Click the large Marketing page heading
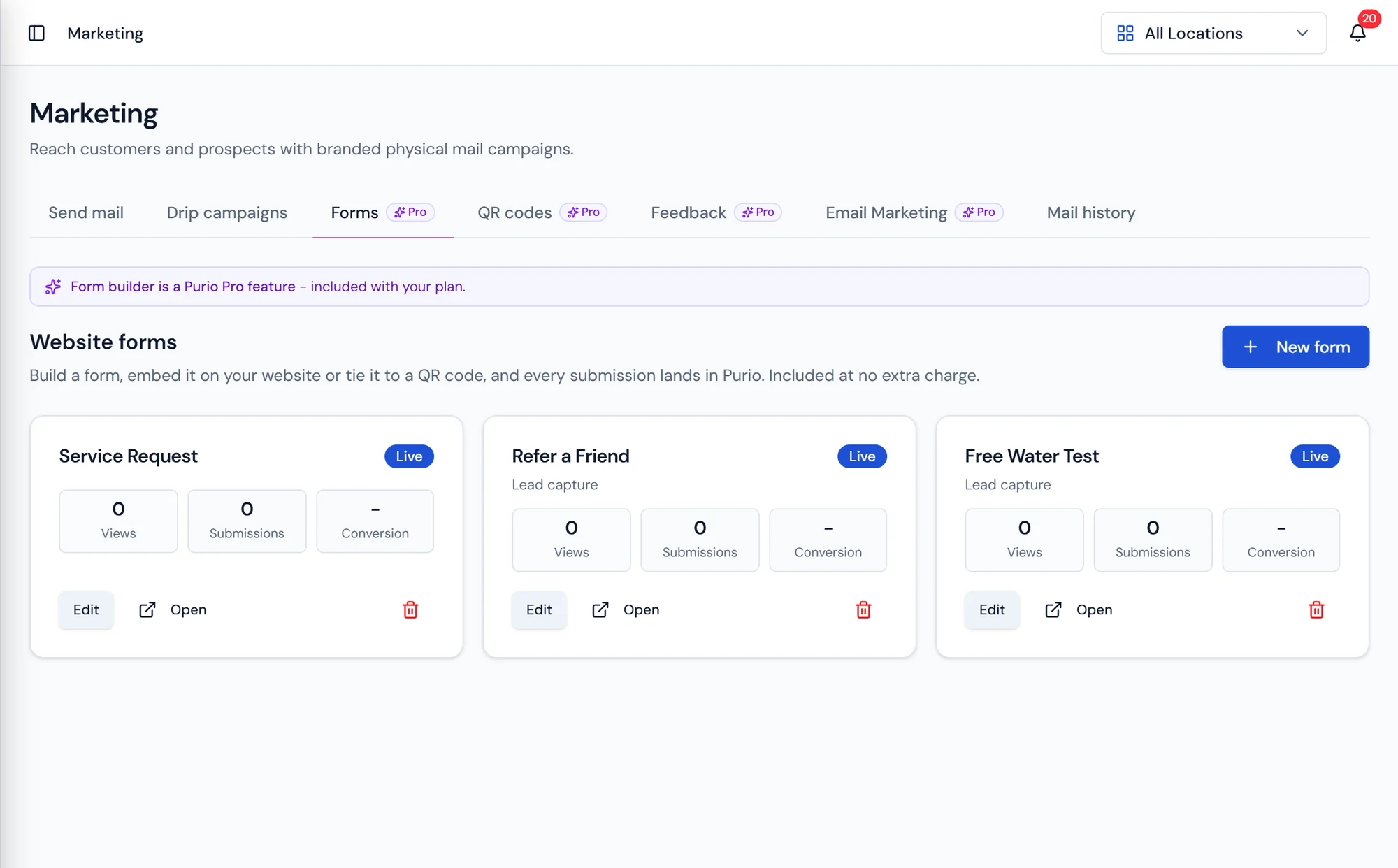The width and height of the screenshot is (1398, 868). coord(94,113)
